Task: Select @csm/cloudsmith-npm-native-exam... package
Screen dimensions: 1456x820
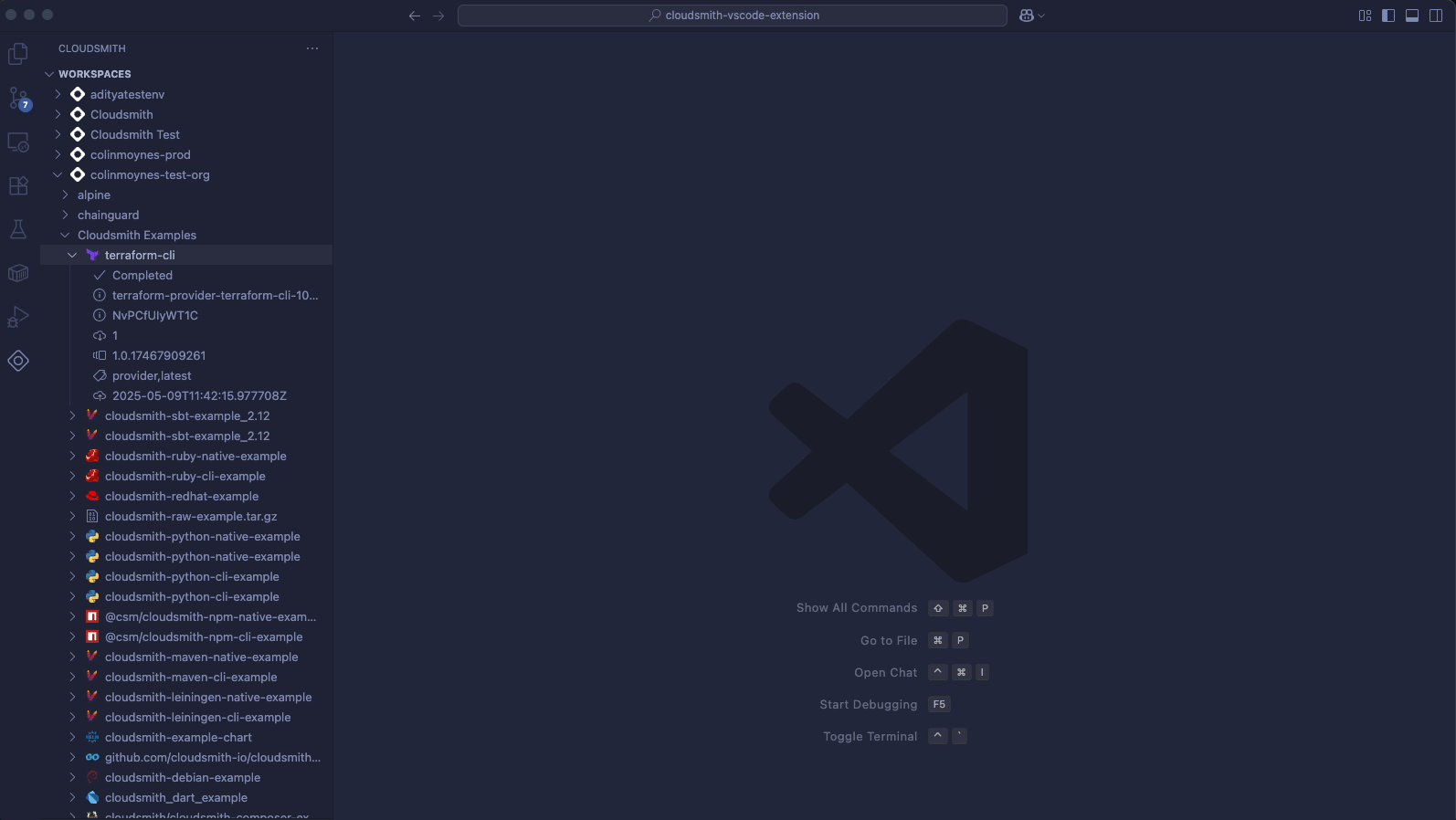Action: click(x=186, y=616)
